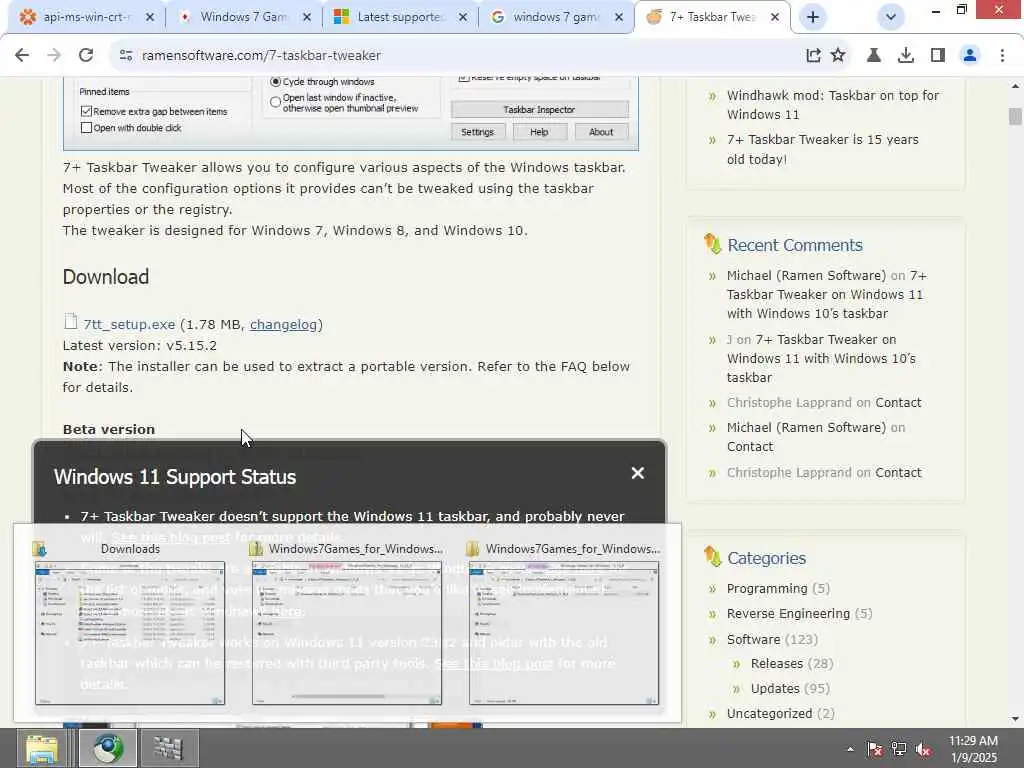Click the share page icon in address bar

[813, 56]
